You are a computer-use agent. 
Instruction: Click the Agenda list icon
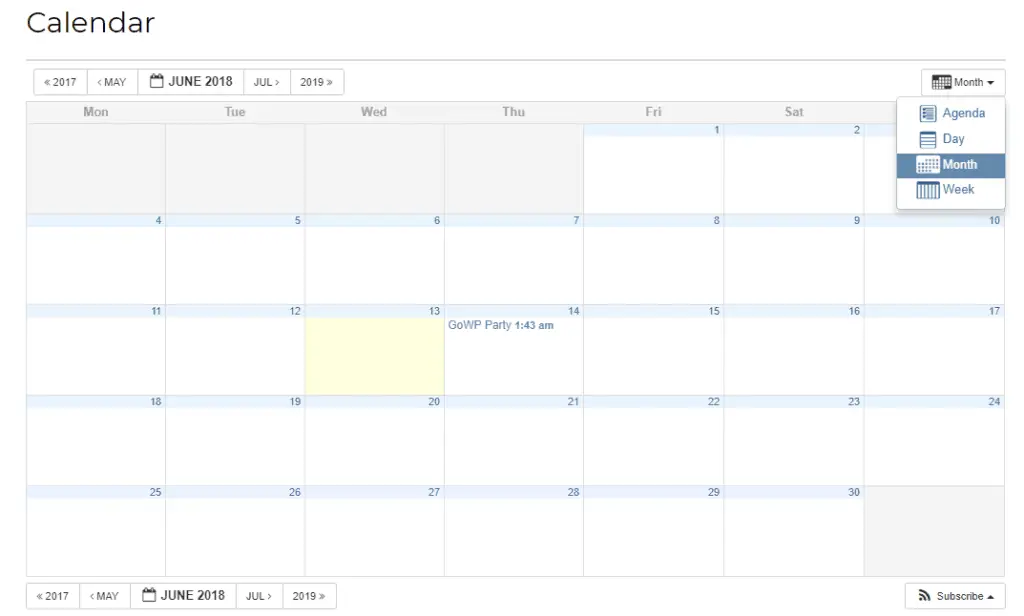point(927,114)
